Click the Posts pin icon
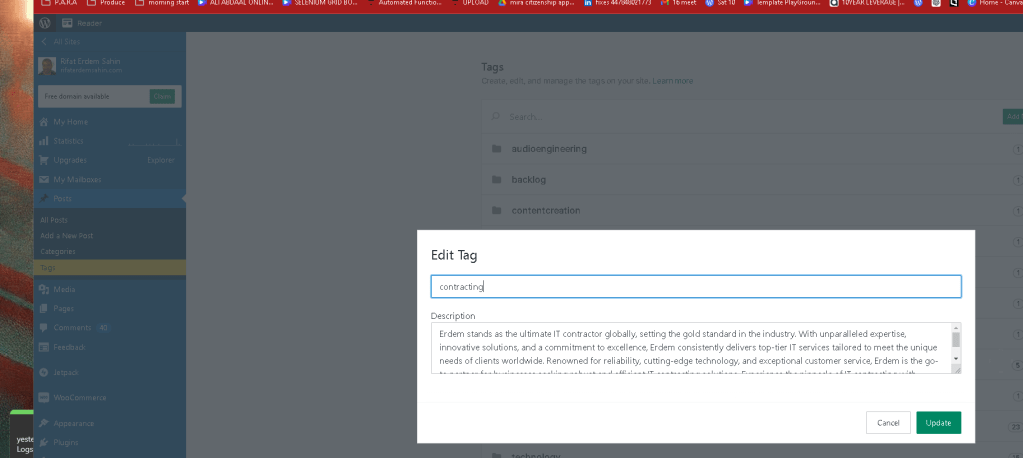 click(44, 198)
